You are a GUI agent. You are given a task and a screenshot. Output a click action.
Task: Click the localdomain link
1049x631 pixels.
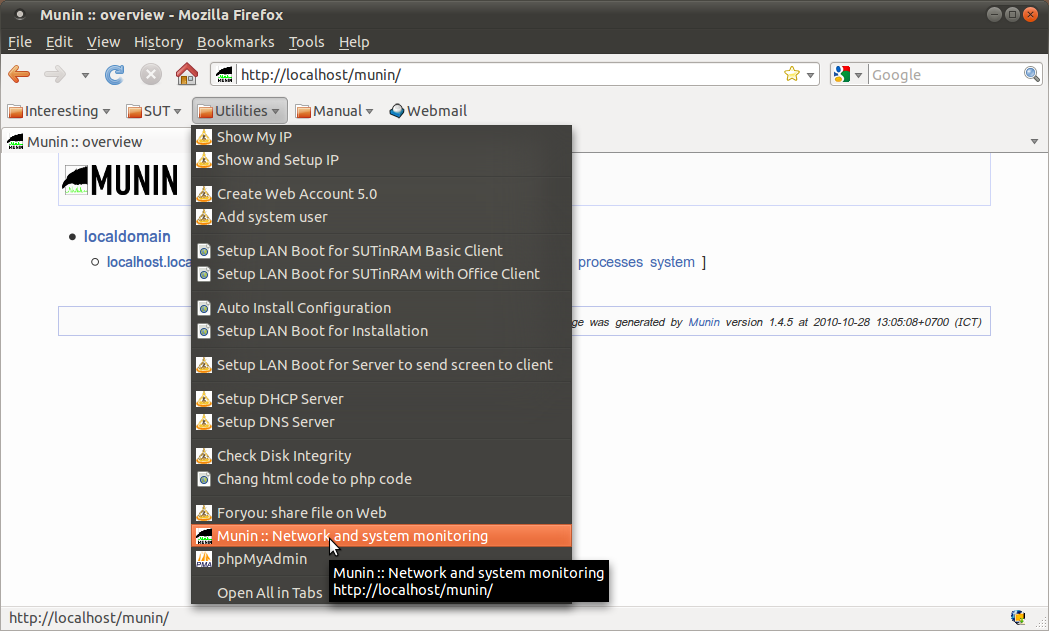(x=127, y=236)
